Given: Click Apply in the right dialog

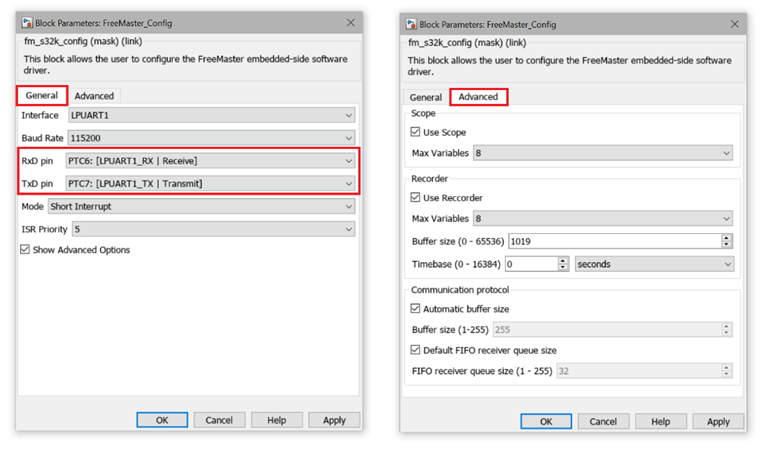Looking at the screenshot, I should [x=718, y=422].
